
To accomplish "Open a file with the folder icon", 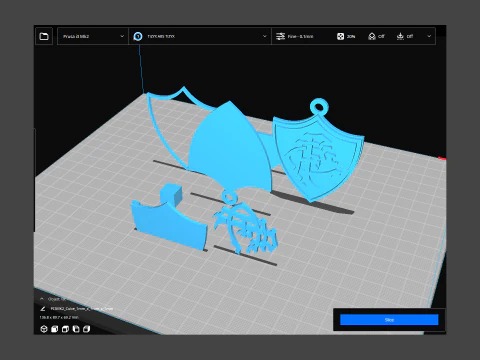I will [44, 36].
